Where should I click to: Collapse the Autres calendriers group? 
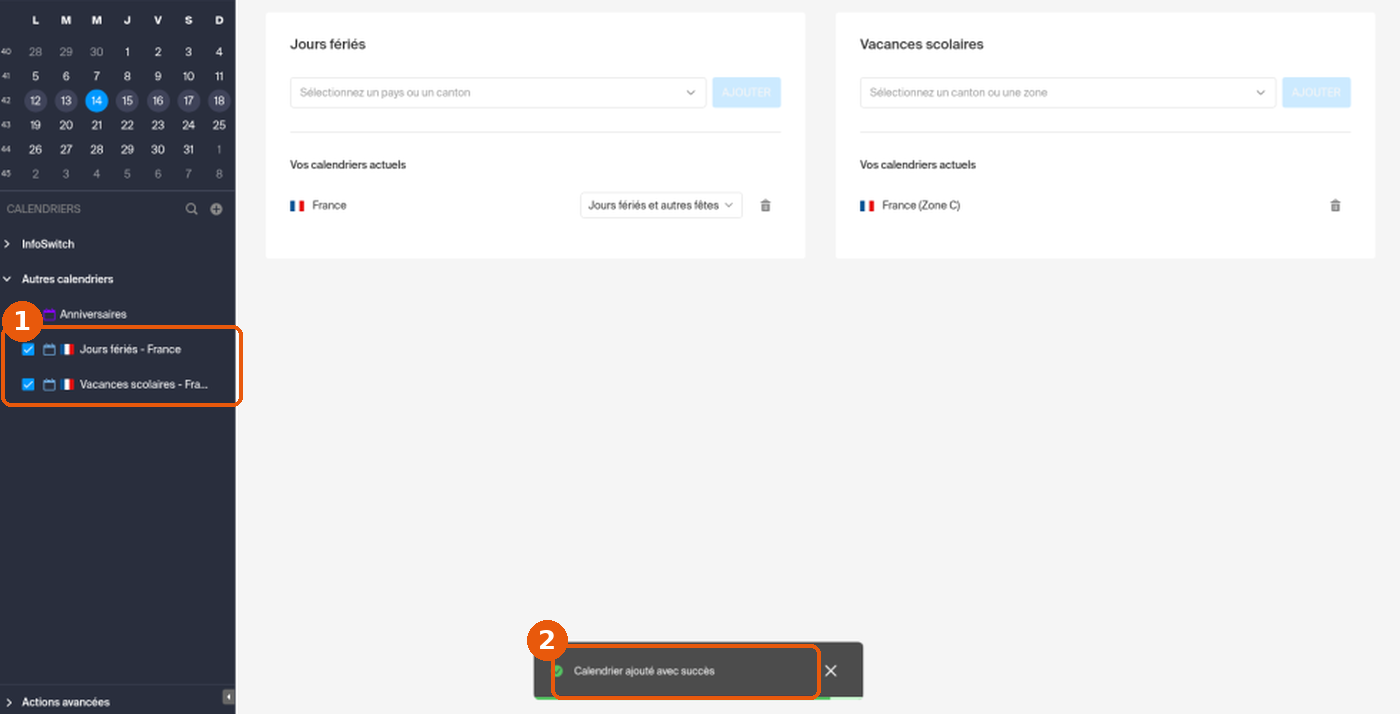[8, 279]
